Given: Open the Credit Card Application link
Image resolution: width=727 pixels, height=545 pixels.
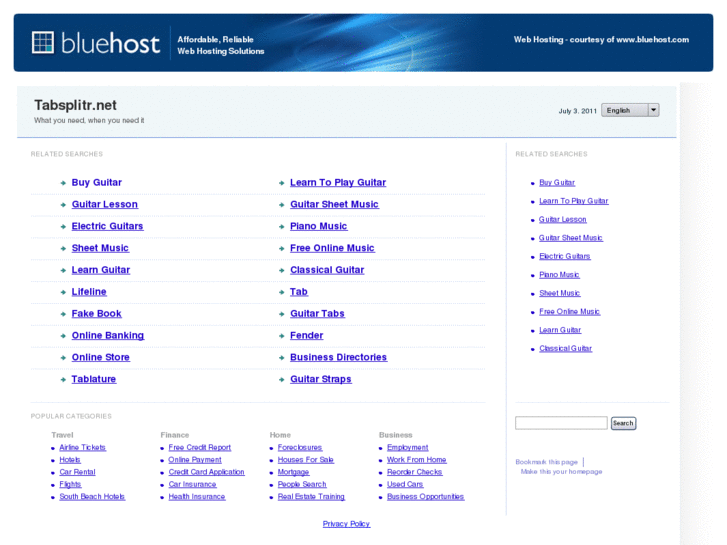Looking at the screenshot, I should [x=206, y=472].
